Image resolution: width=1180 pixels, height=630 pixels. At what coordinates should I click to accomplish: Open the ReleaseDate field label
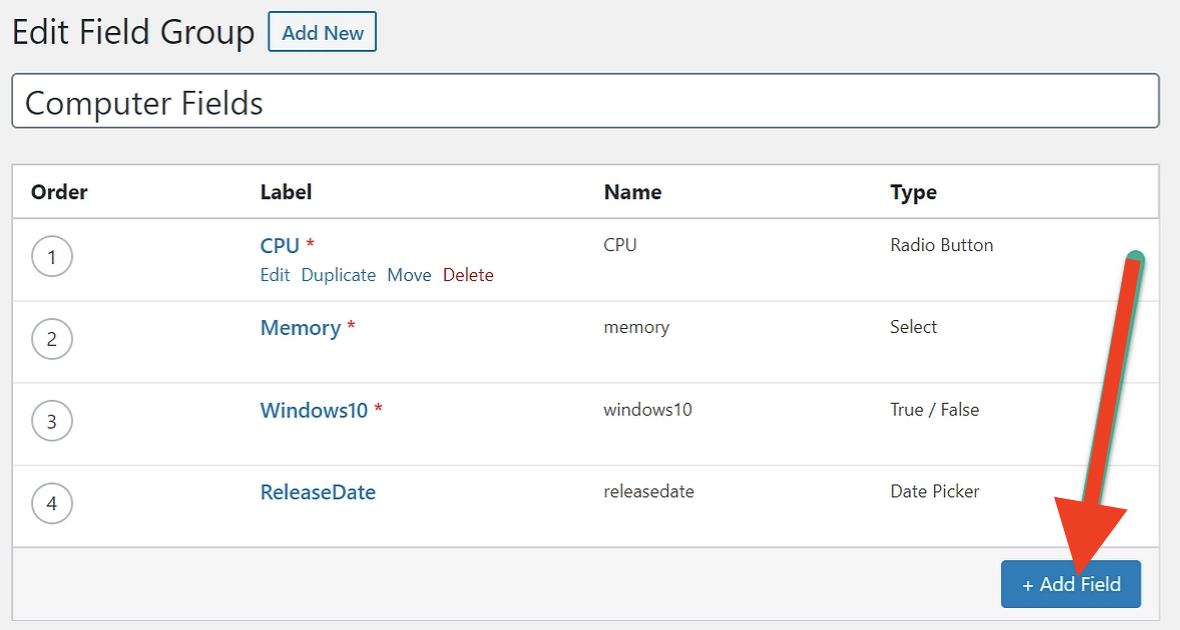click(x=318, y=492)
